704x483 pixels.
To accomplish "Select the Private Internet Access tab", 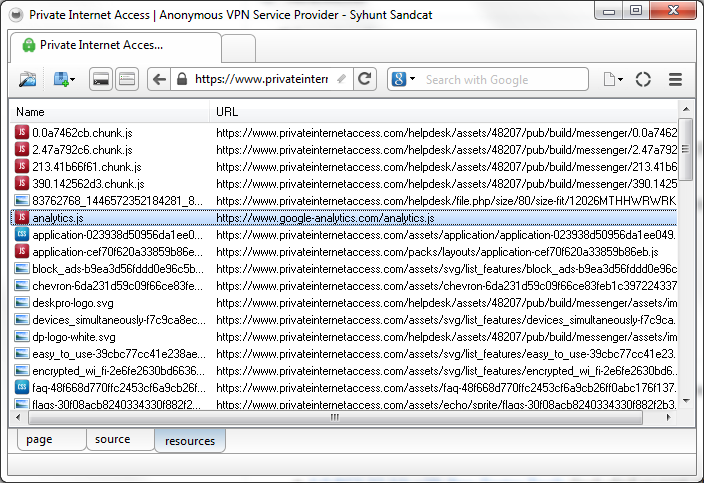I will (x=115, y=45).
